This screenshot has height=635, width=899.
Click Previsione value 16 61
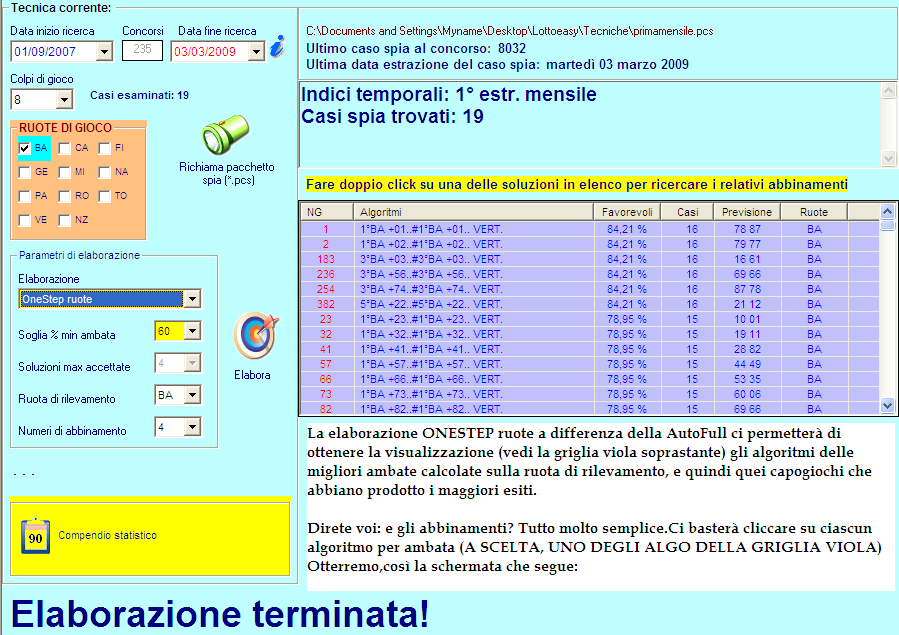(x=747, y=259)
